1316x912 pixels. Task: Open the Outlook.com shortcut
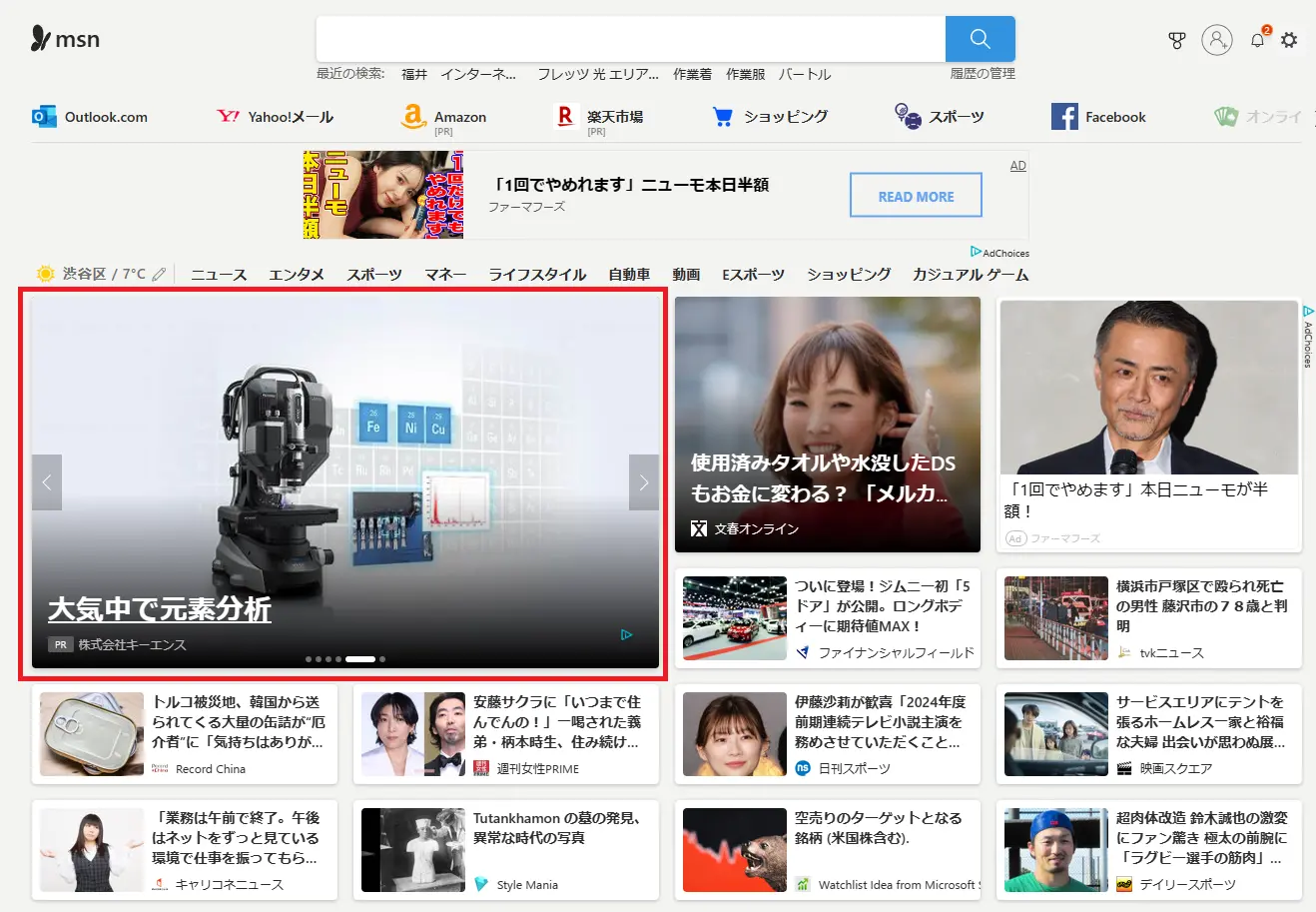[90, 117]
